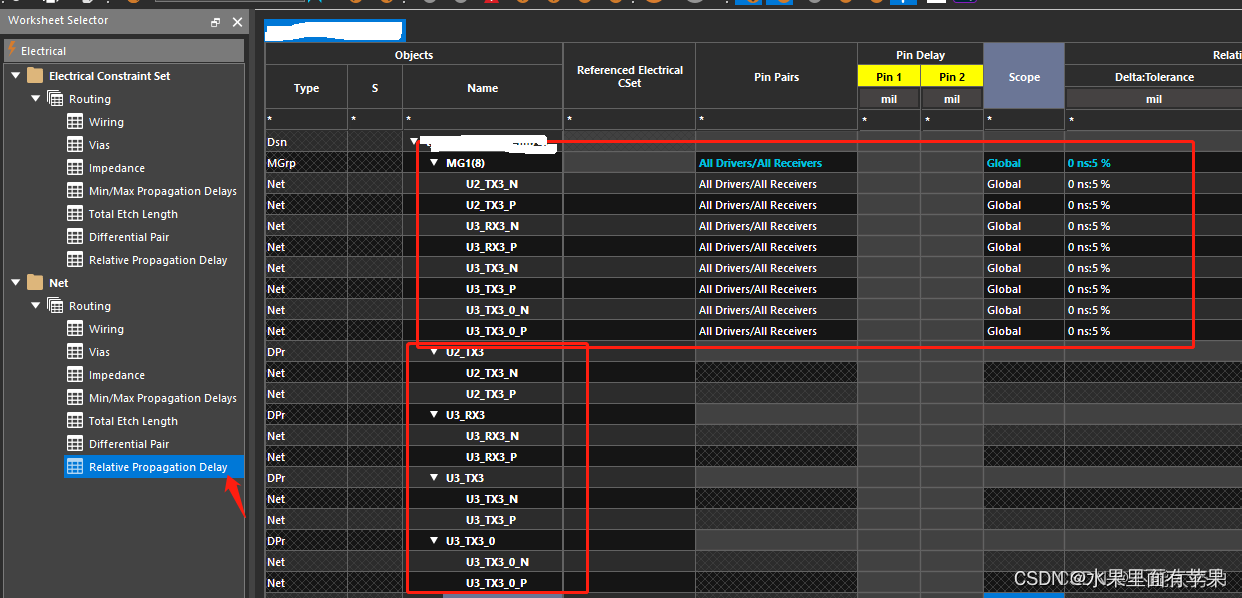The image size is (1242, 598).
Task: Select the Electrical domain with lightning icon
Action: pos(44,51)
